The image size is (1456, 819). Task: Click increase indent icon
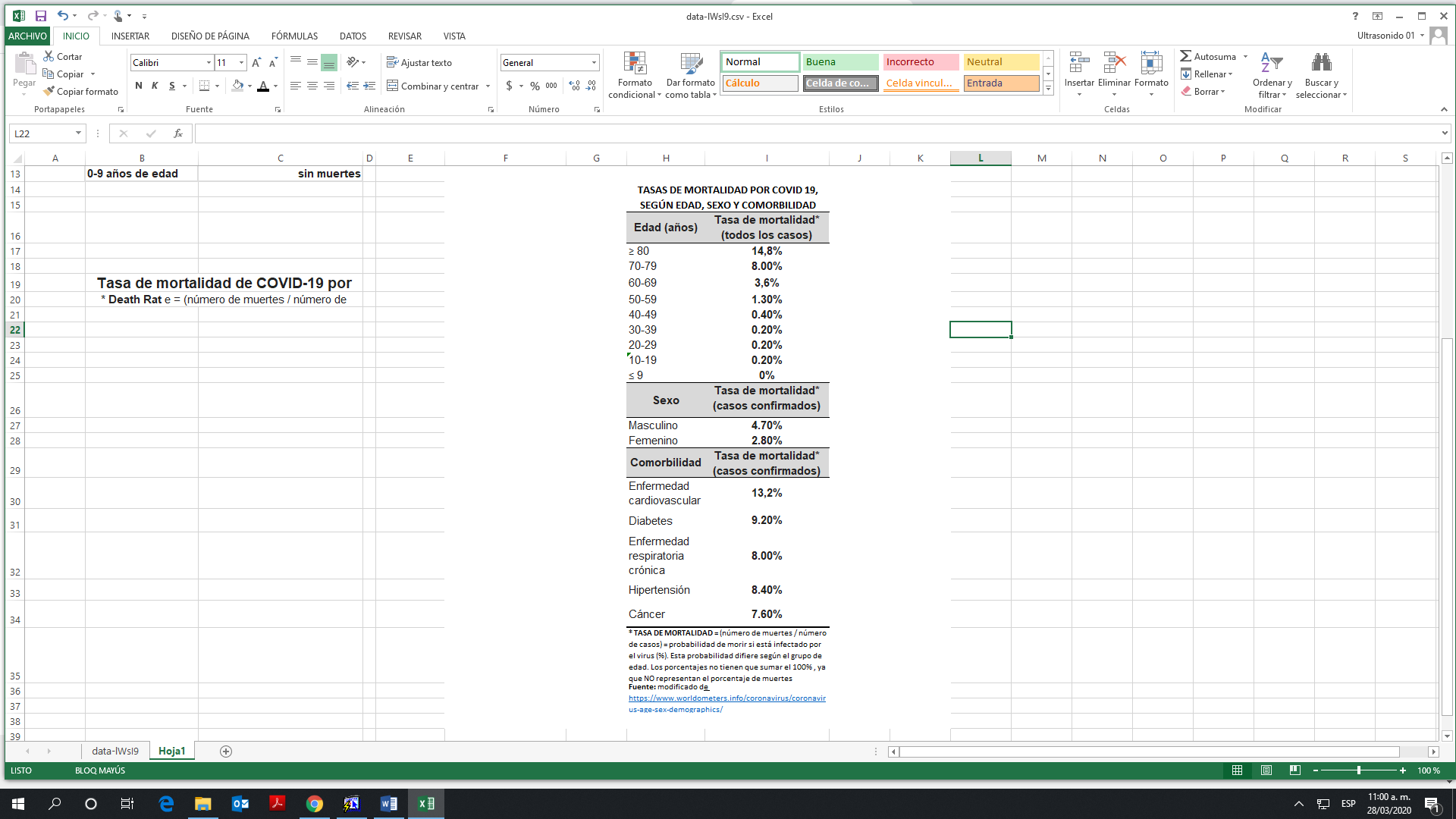(x=369, y=86)
